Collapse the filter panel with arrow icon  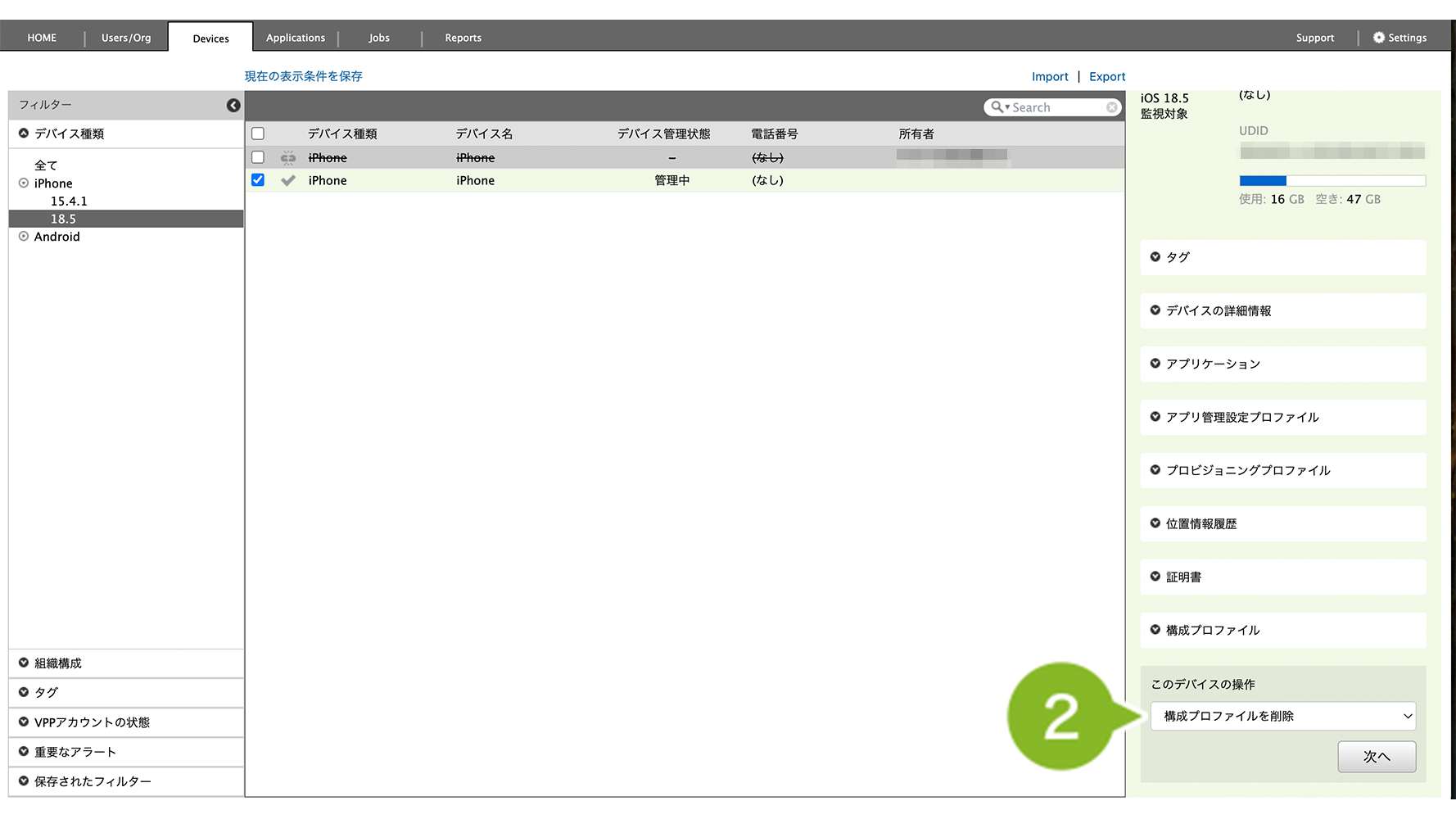point(233,105)
